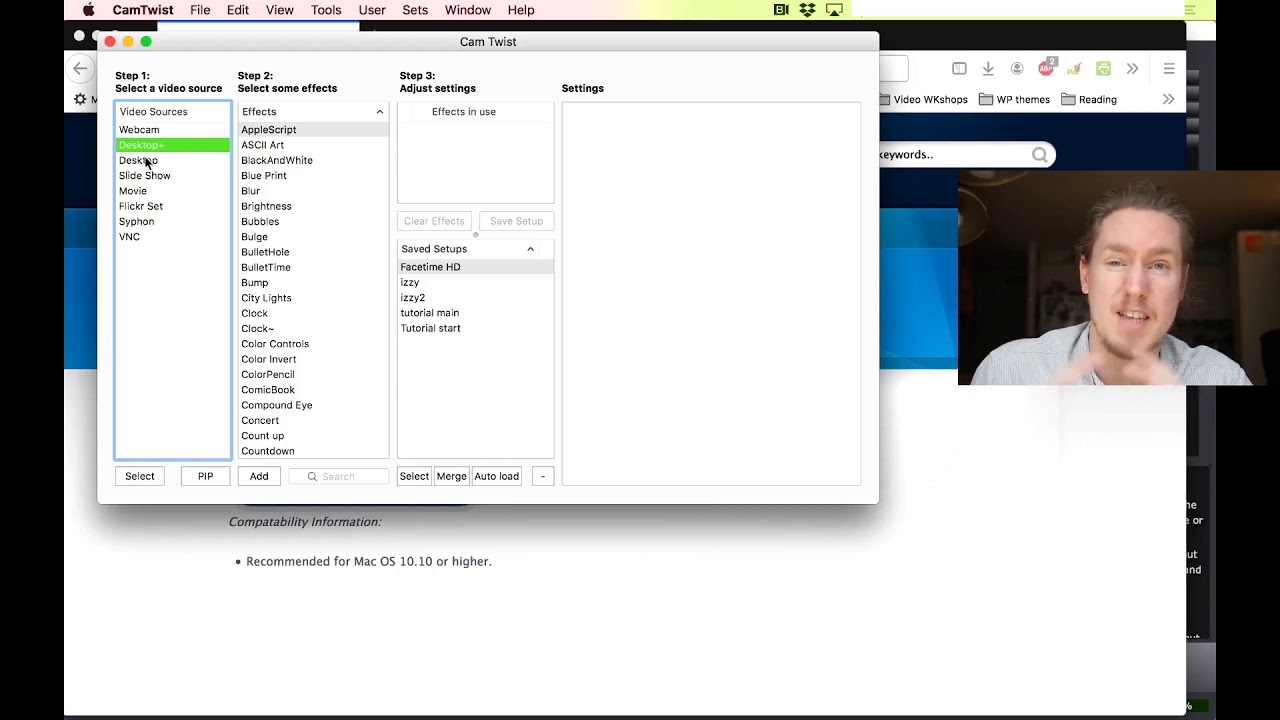
Task: Open the Sets menu
Action: click(x=415, y=10)
